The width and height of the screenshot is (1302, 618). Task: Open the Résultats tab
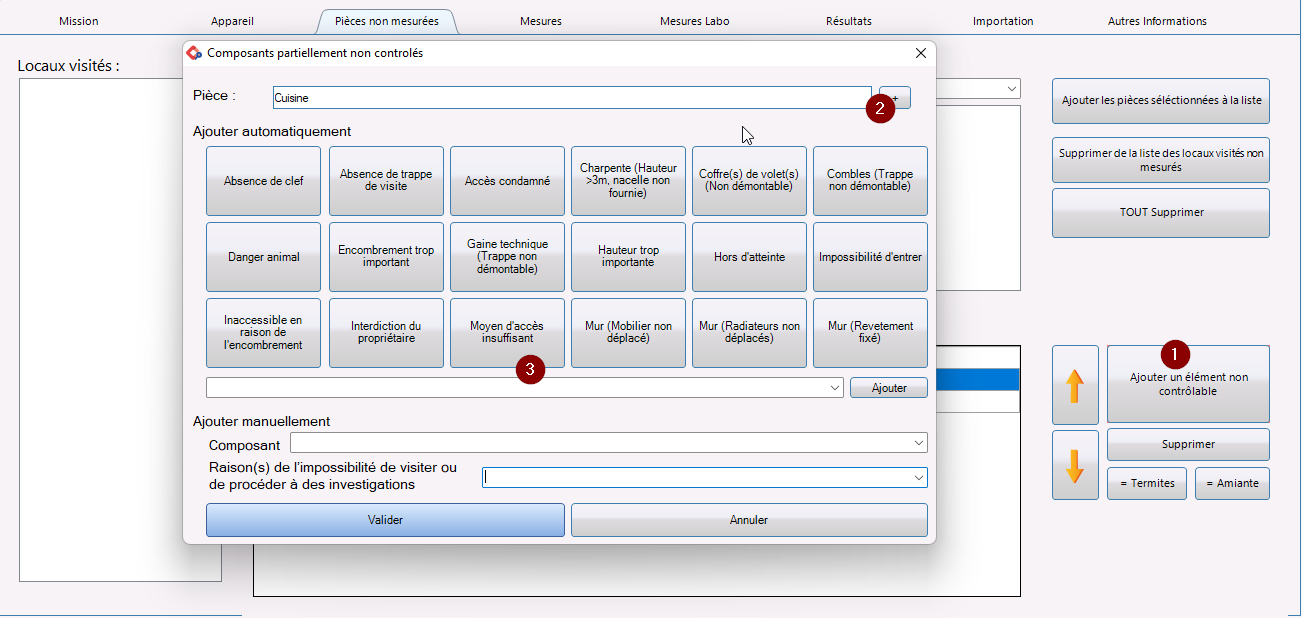848,21
